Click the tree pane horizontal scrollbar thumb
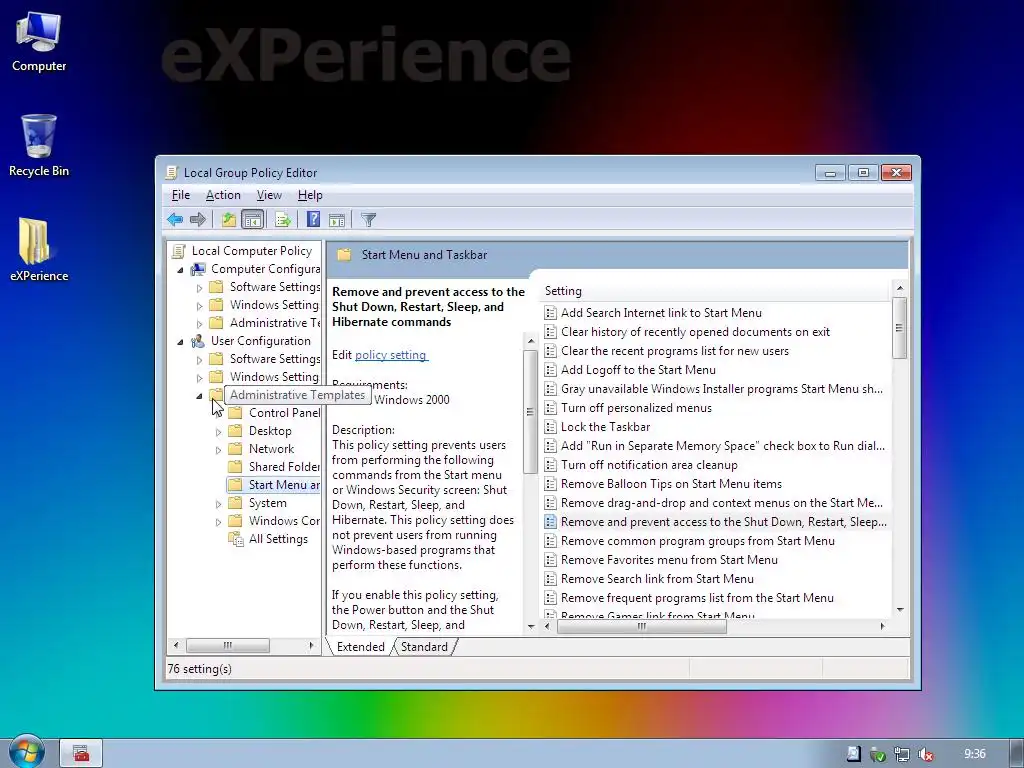1024x768 pixels. (x=227, y=646)
